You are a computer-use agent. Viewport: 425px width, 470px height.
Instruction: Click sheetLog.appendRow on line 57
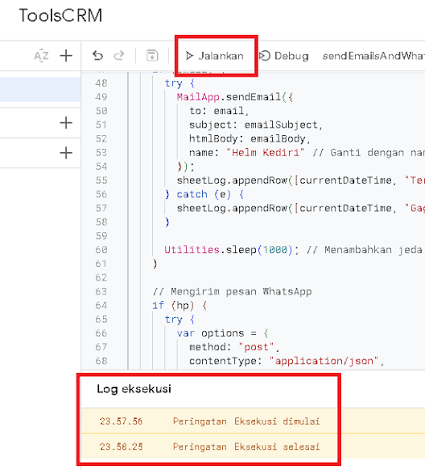(x=232, y=208)
